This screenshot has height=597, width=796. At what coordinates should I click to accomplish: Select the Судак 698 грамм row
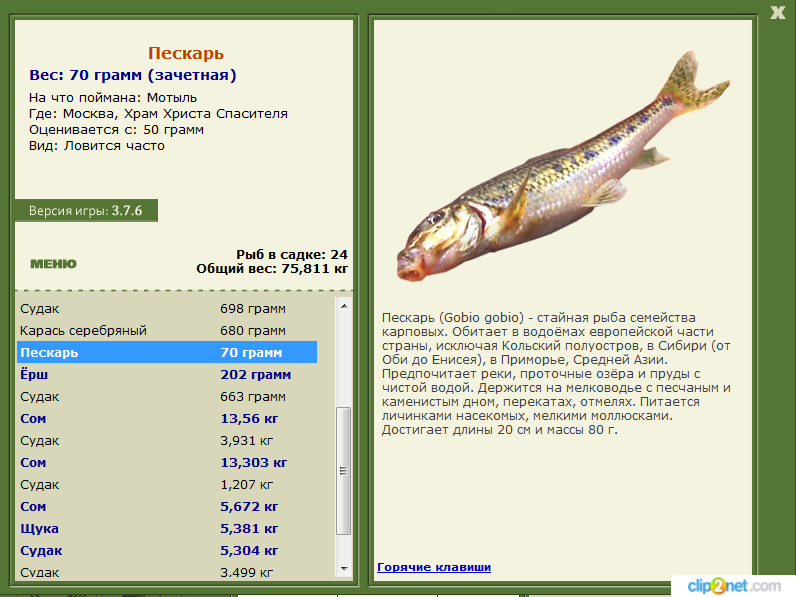pyautogui.click(x=167, y=309)
